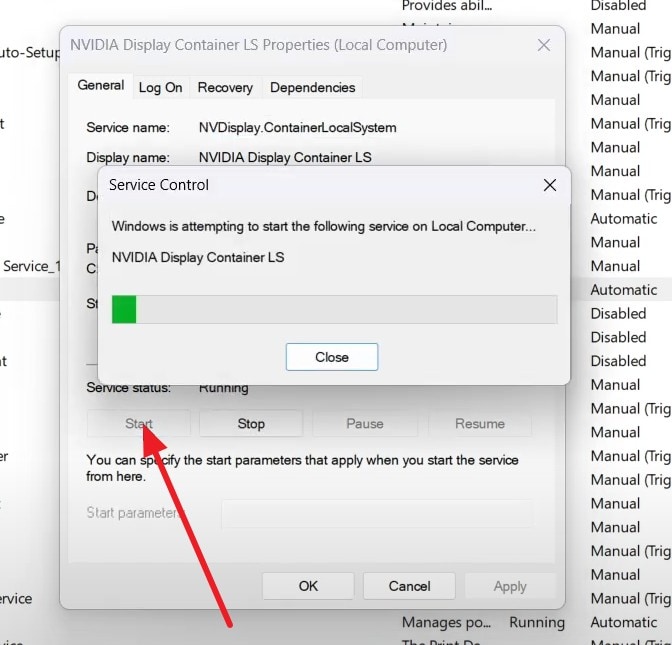Click the display name NVIDIA Display Container LS

pyautogui.click(x=285, y=157)
